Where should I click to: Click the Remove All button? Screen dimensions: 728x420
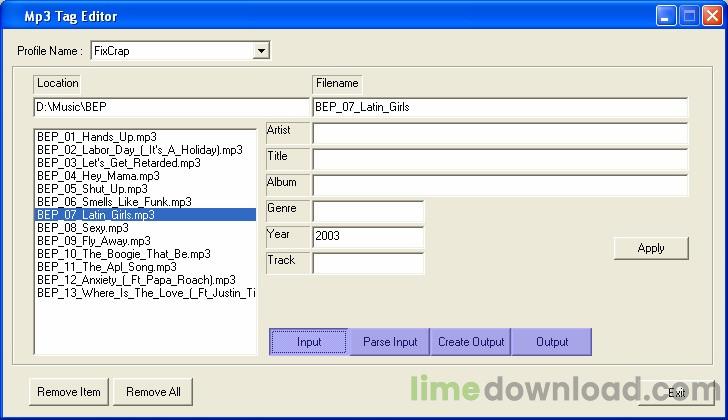[x=153, y=392]
